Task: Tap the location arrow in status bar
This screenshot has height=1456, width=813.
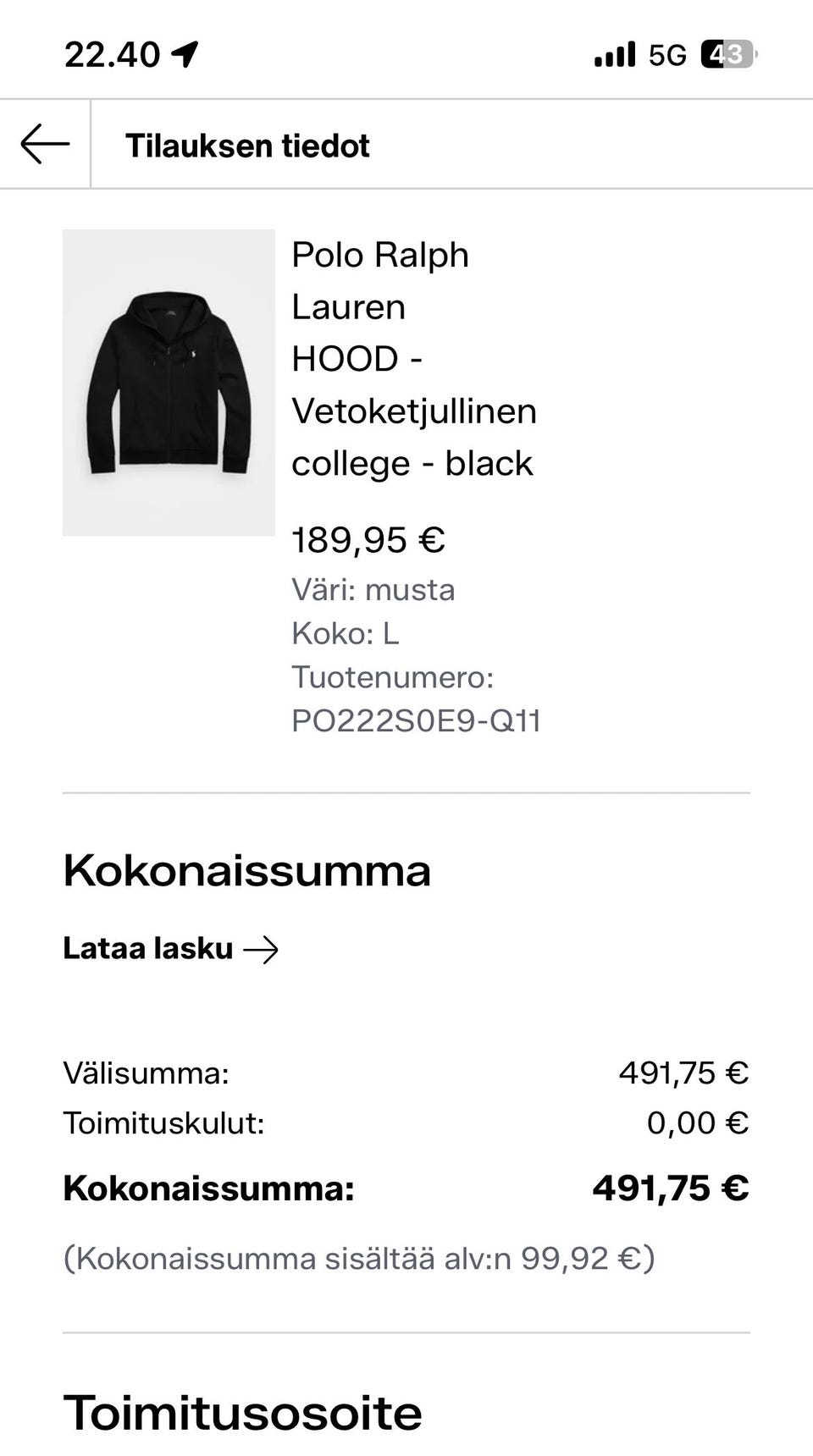Action: pyautogui.click(x=185, y=55)
